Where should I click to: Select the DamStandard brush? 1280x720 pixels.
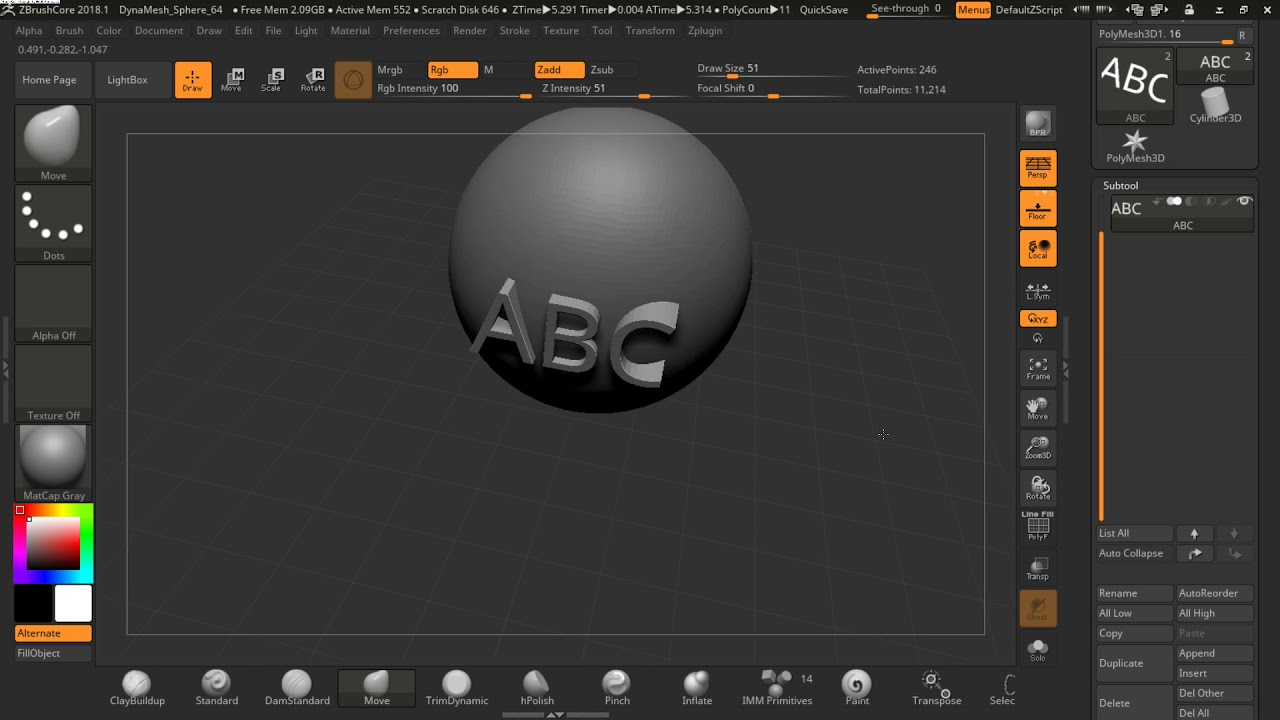(x=297, y=688)
